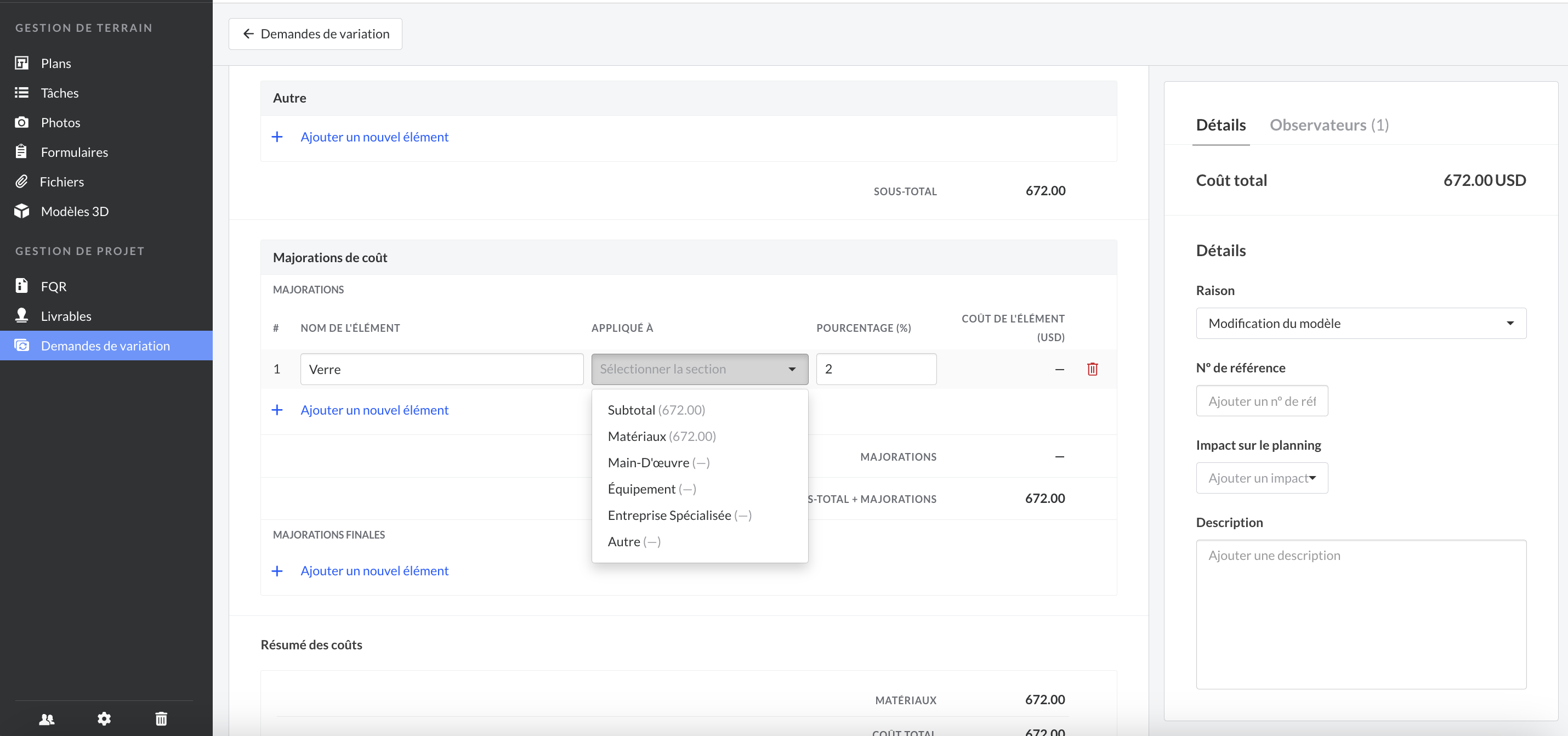Add new element under Autre section

(374, 137)
